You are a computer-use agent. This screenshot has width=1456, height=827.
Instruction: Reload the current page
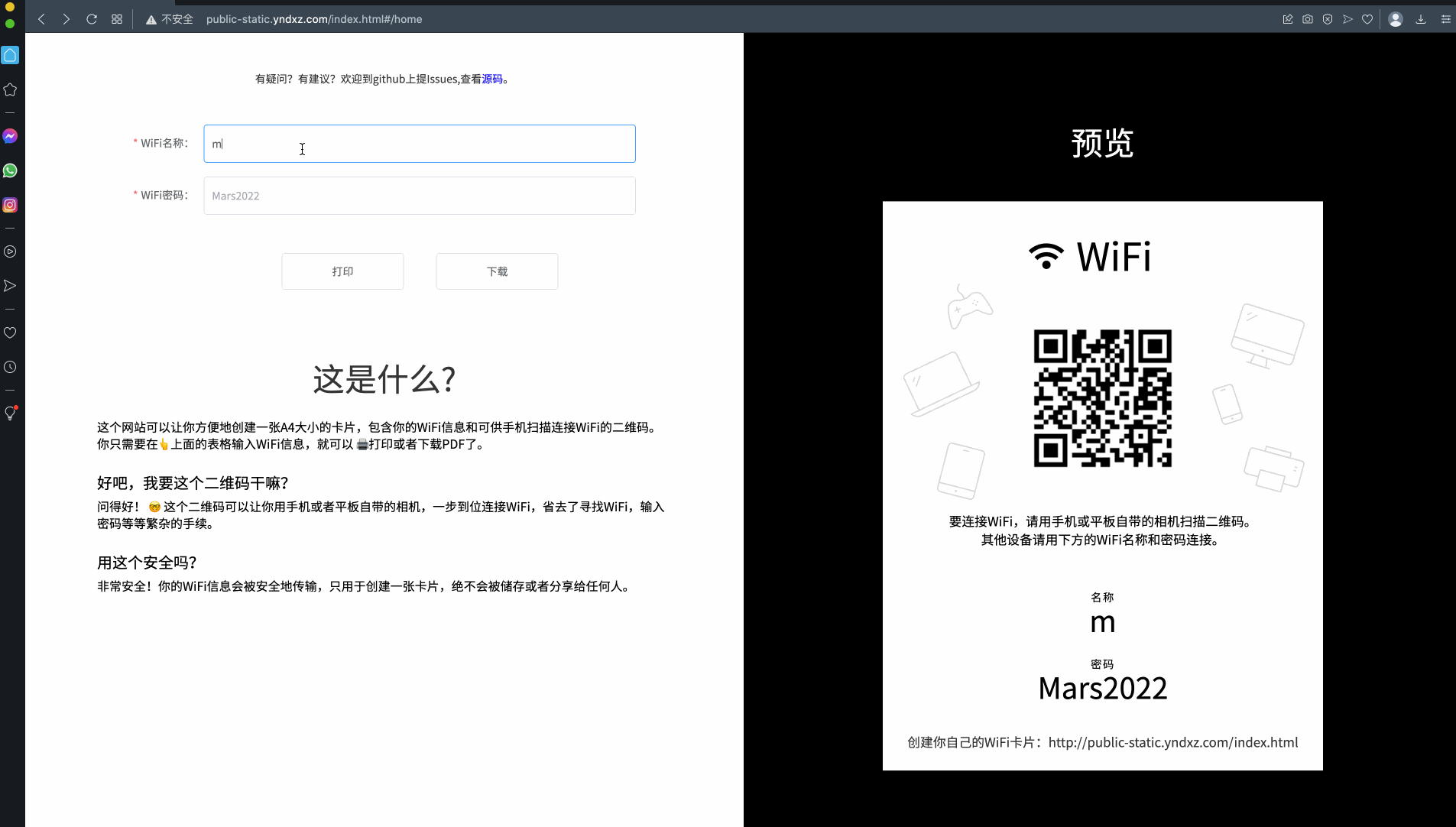click(x=92, y=19)
